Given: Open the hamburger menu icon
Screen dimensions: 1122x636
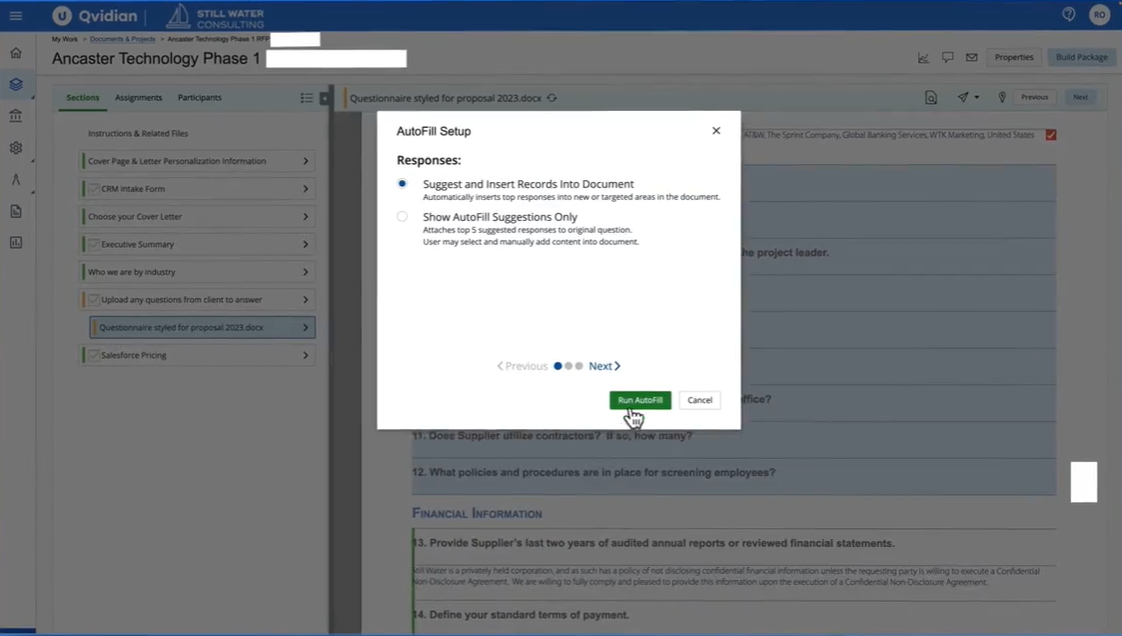Looking at the screenshot, I should (16, 15).
